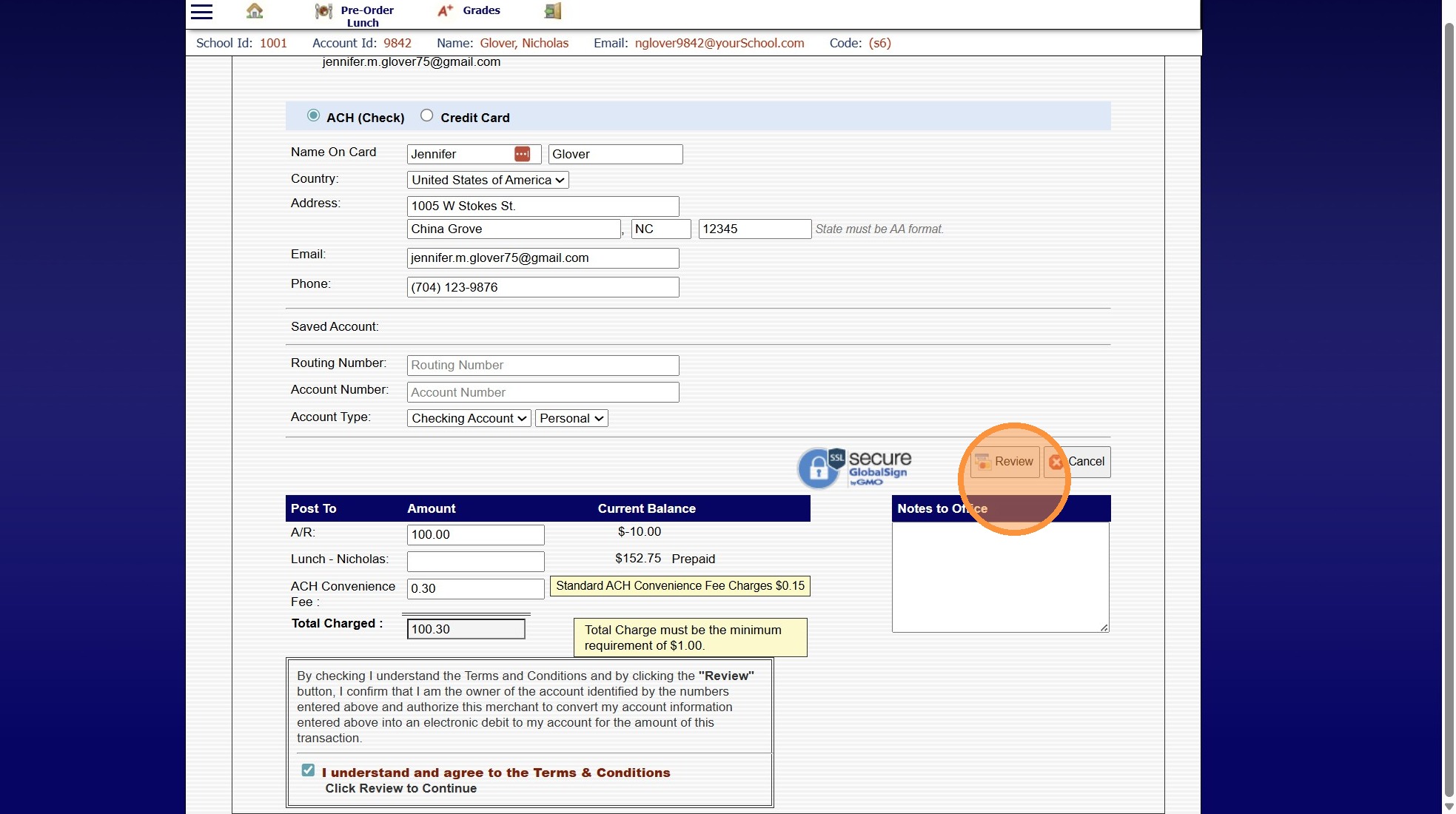Viewport: 1456px width, 814px height.
Task: Click the red icon in first name field
Action: click(x=522, y=154)
